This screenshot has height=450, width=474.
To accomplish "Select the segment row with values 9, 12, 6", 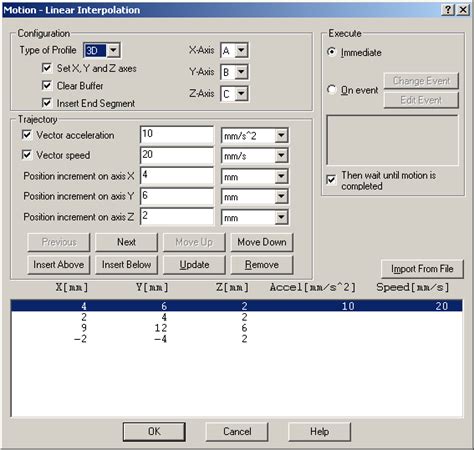I will [x=237, y=328].
